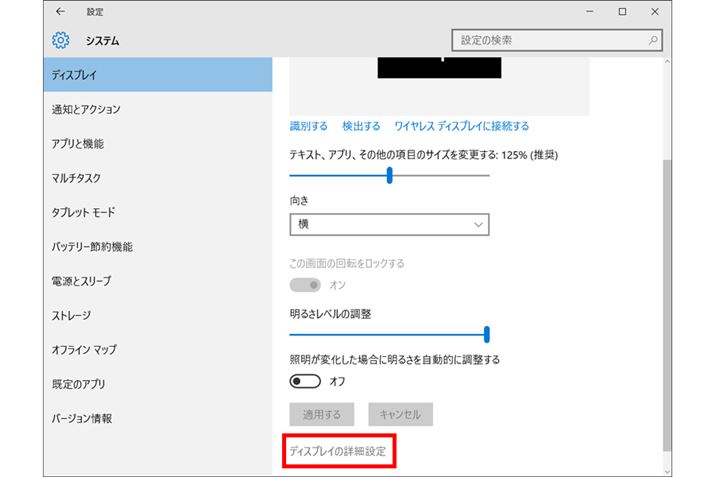Click the 検出する link

point(361,126)
